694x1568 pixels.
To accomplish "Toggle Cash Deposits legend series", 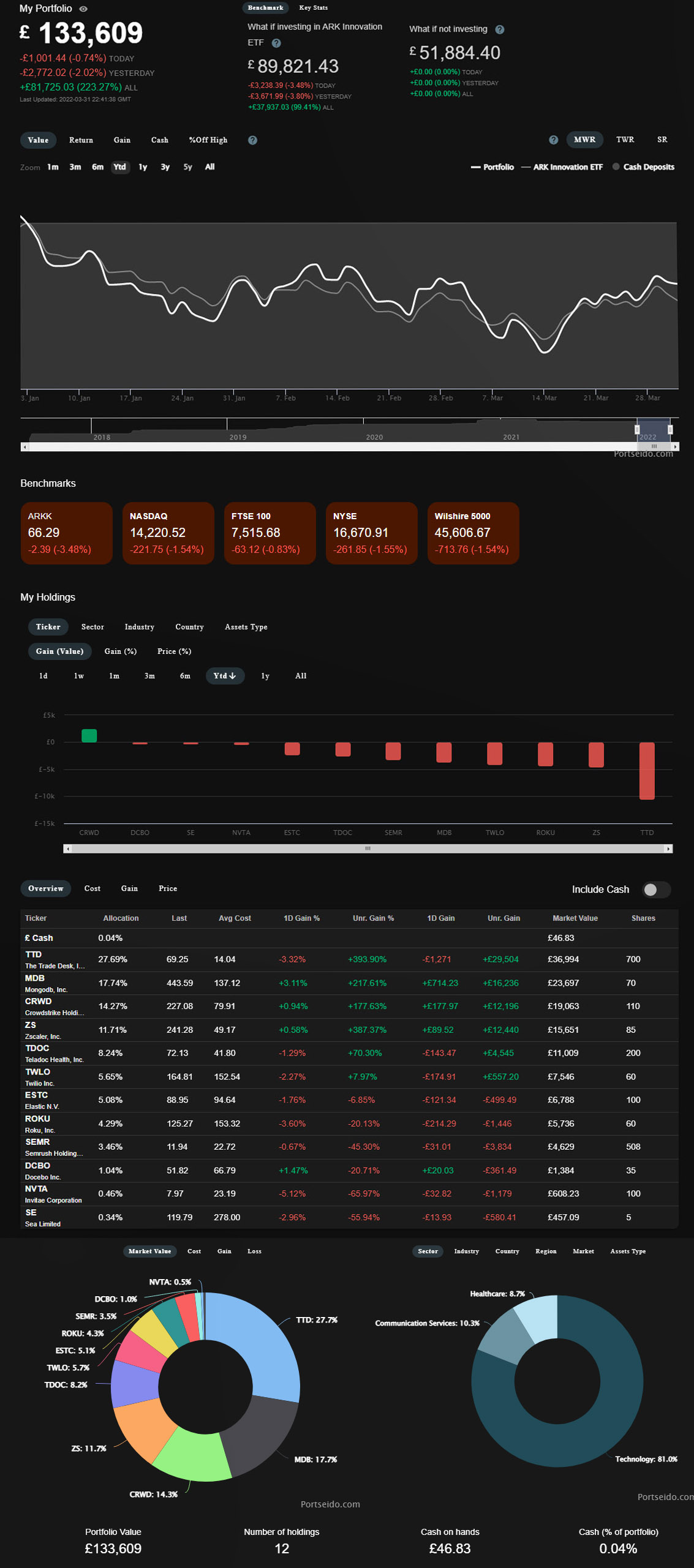I will click(x=643, y=167).
